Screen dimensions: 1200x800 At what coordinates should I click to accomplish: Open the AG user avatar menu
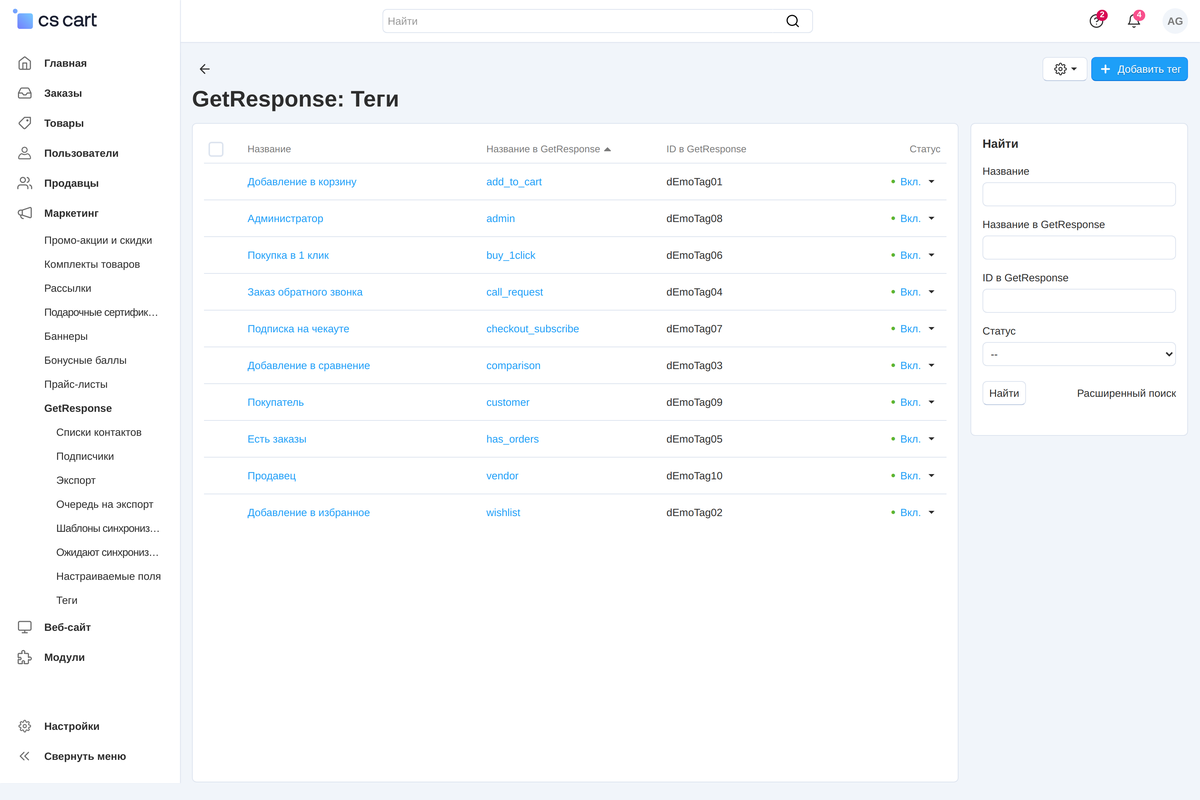(x=1175, y=21)
